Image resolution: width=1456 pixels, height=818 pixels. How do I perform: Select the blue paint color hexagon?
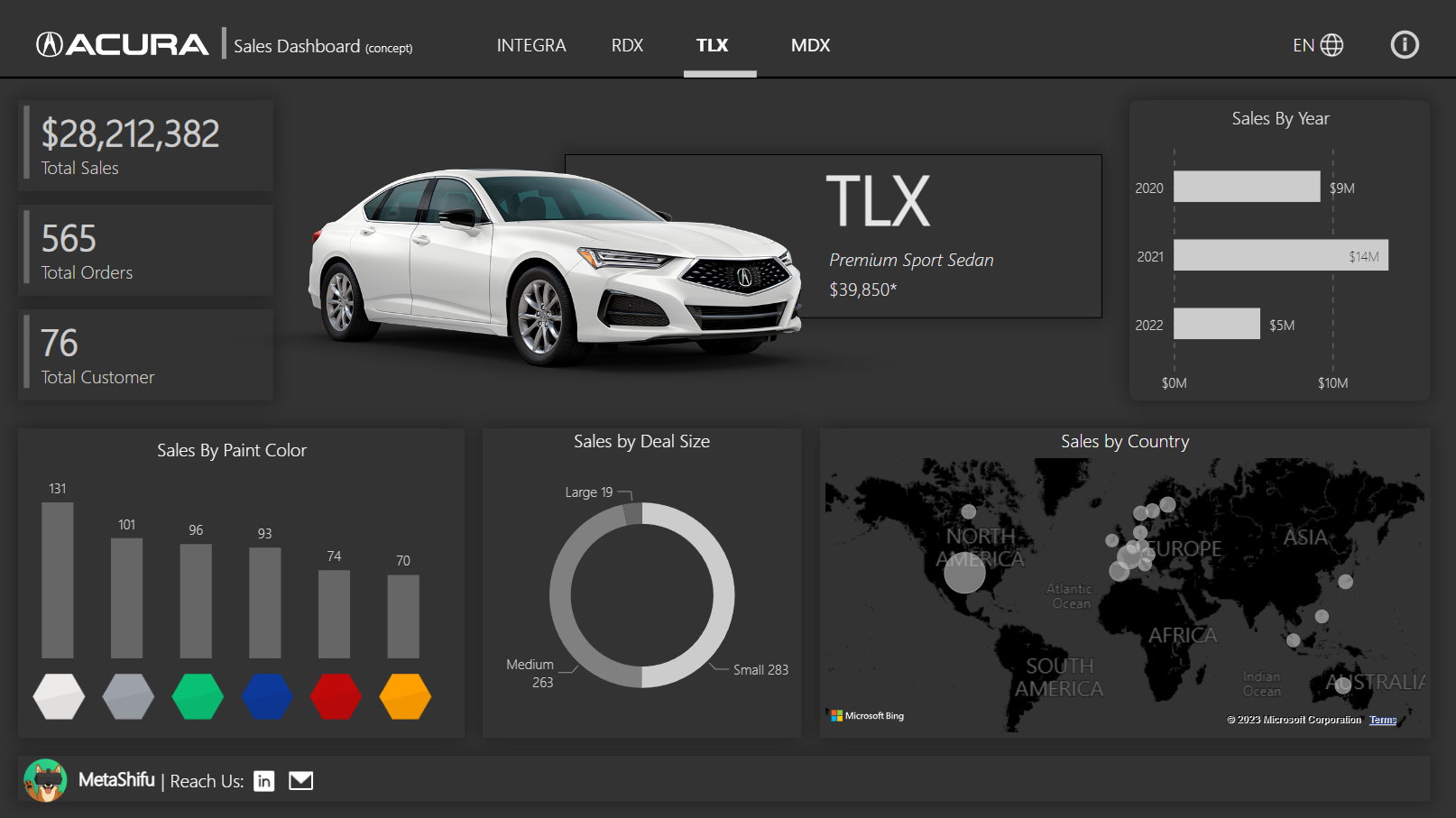point(267,696)
